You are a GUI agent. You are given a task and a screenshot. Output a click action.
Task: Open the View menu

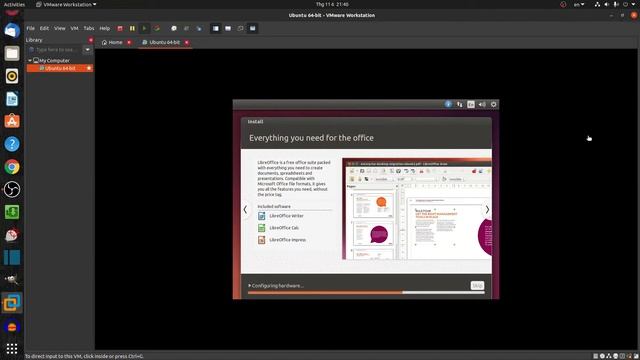click(x=60, y=29)
